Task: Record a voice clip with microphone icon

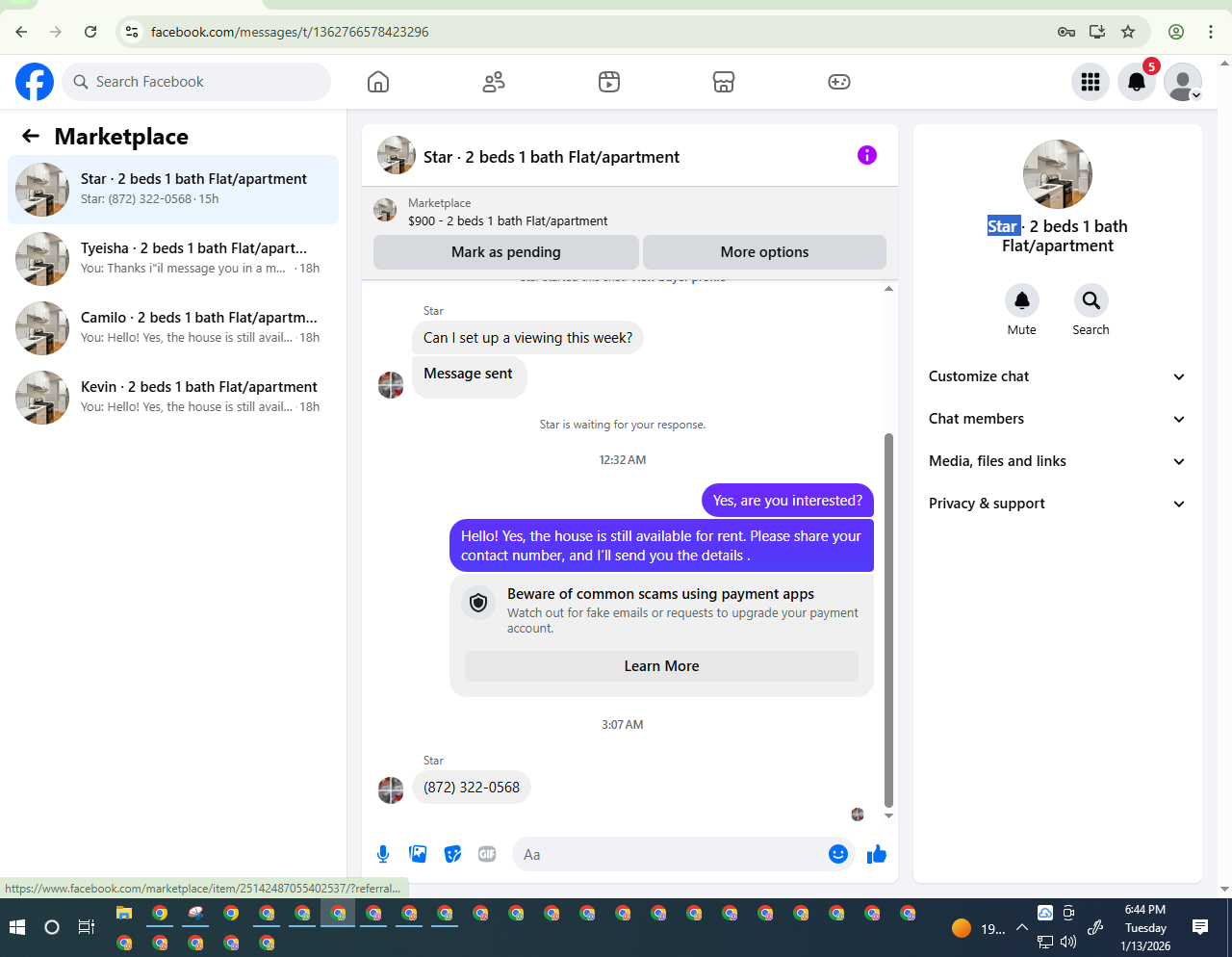Action: pyautogui.click(x=383, y=854)
